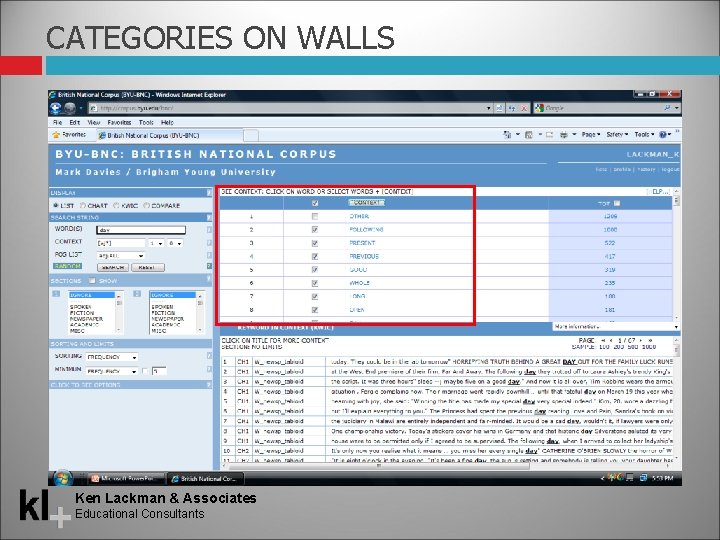The image size is (720, 540).
Task: Click the Read Mail icon in command bar
Action: coord(549,135)
